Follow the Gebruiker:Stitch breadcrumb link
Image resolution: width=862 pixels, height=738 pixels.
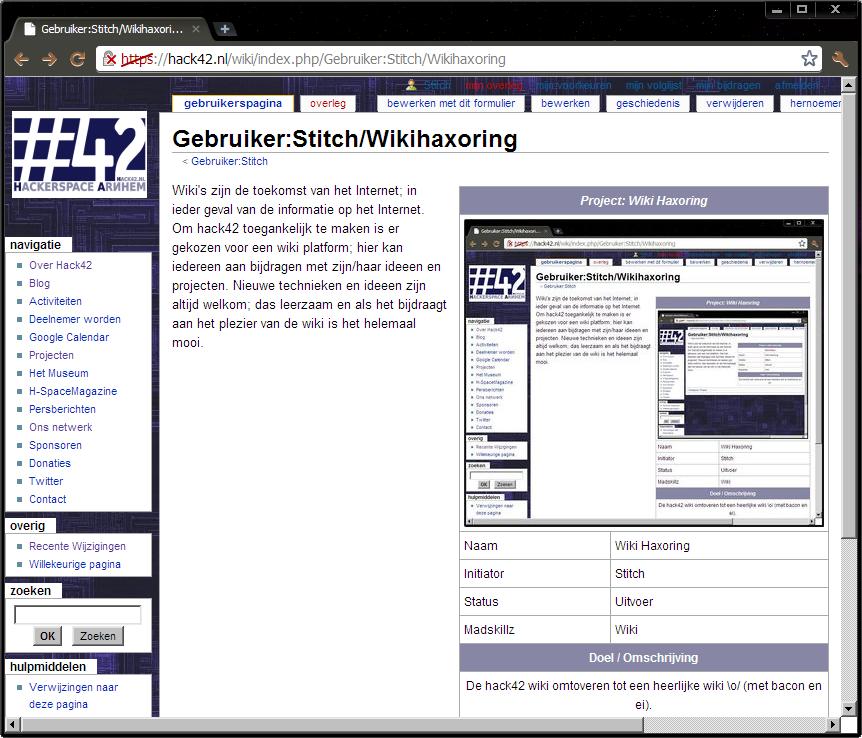tap(229, 161)
